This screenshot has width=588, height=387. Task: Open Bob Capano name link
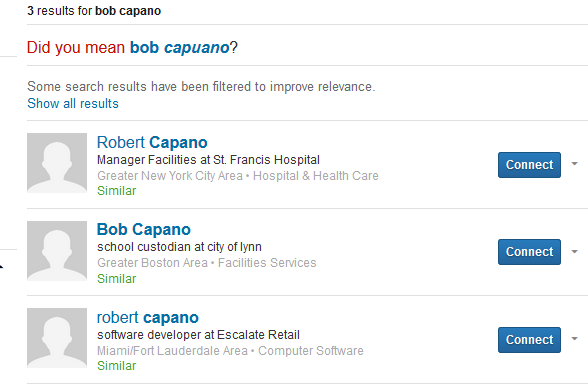[x=144, y=230]
